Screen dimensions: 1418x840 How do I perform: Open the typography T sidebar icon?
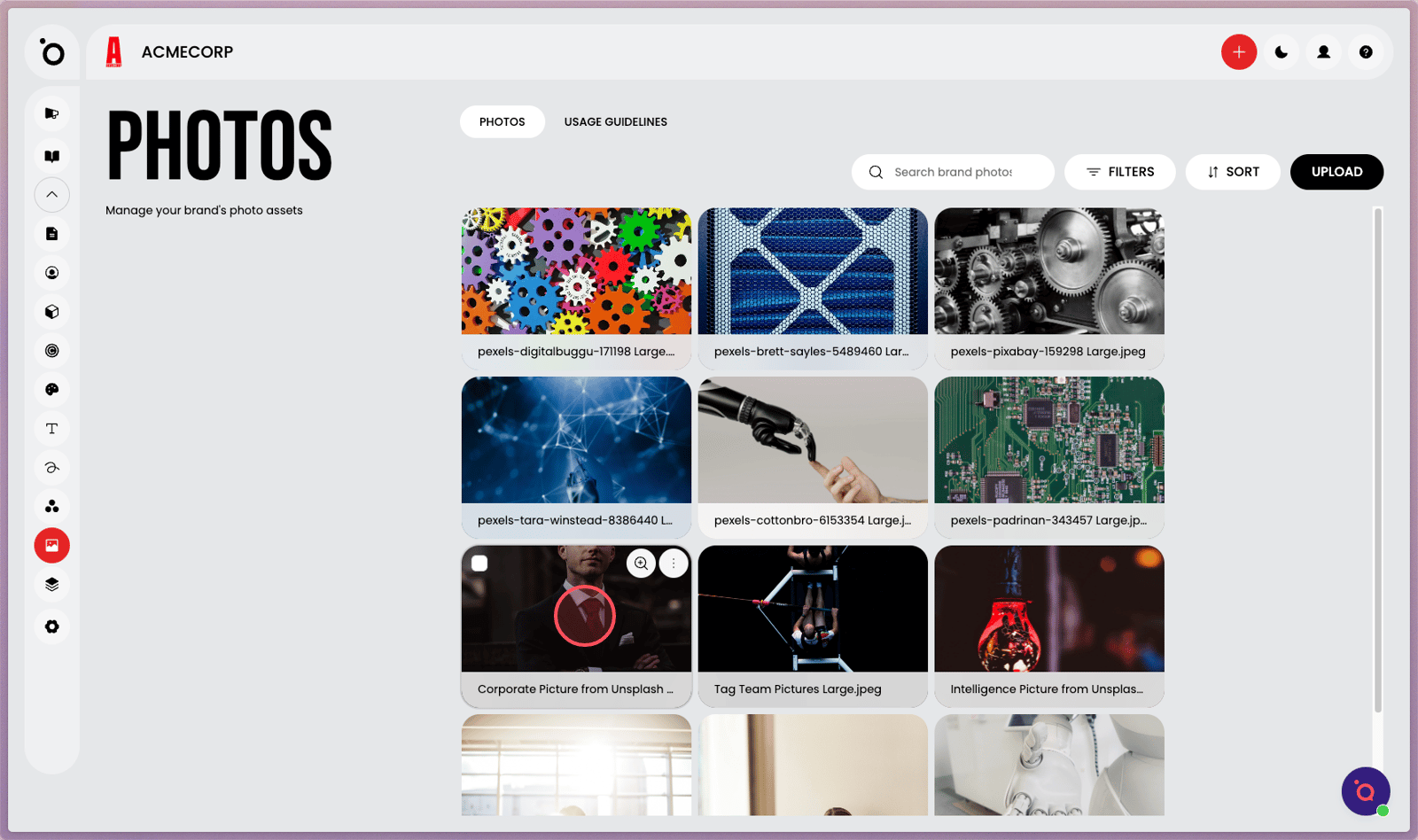pos(52,429)
